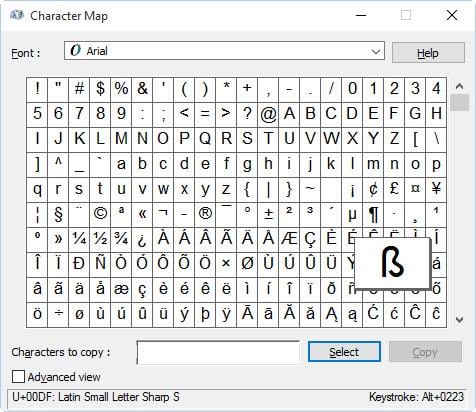Select the at sign @ character
This screenshot has width=476, height=412.
point(268,114)
